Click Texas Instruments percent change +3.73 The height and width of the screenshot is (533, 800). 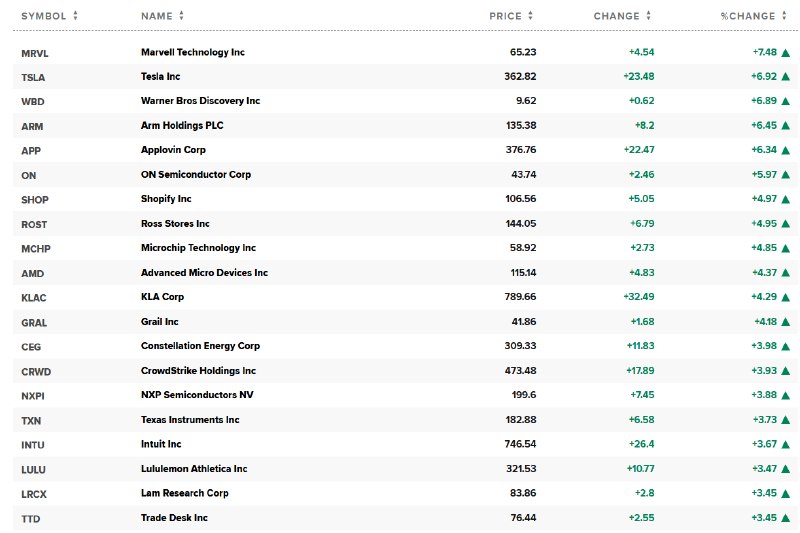click(x=765, y=420)
